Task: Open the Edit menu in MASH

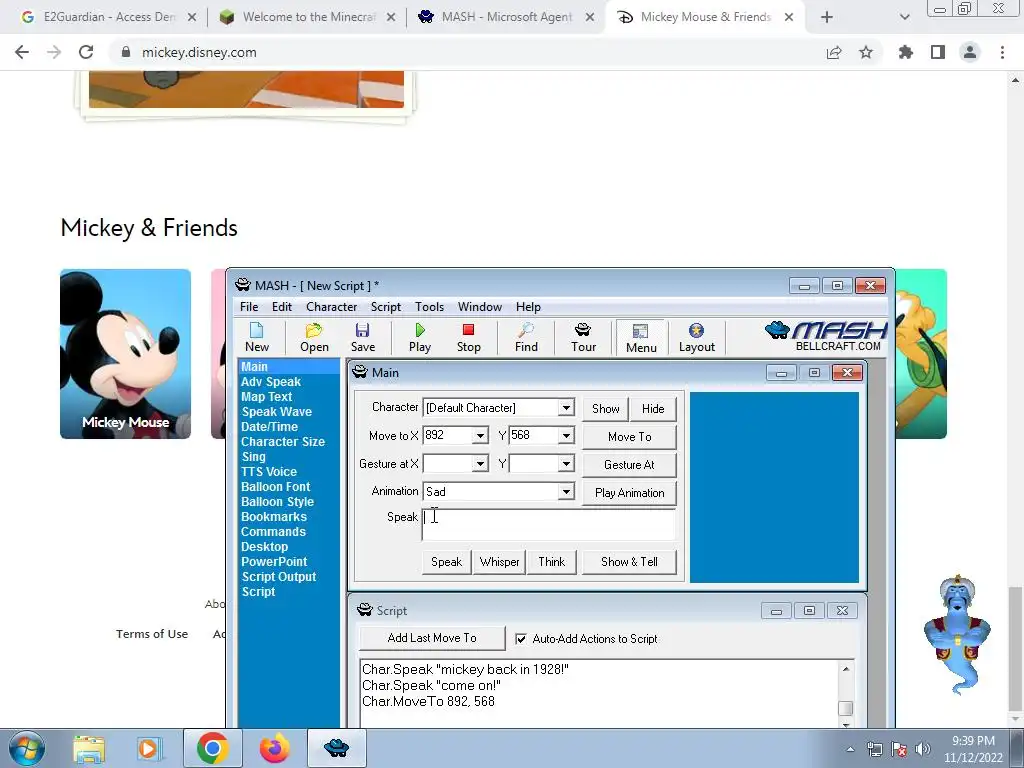Action: (x=282, y=307)
